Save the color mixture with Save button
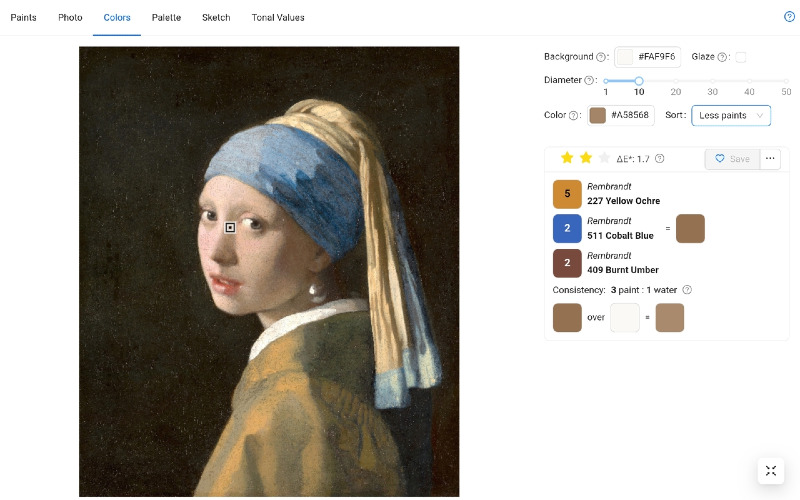 [732, 159]
